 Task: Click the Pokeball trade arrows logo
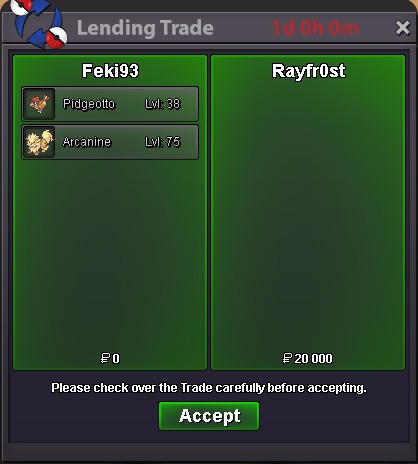(x=38, y=24)
